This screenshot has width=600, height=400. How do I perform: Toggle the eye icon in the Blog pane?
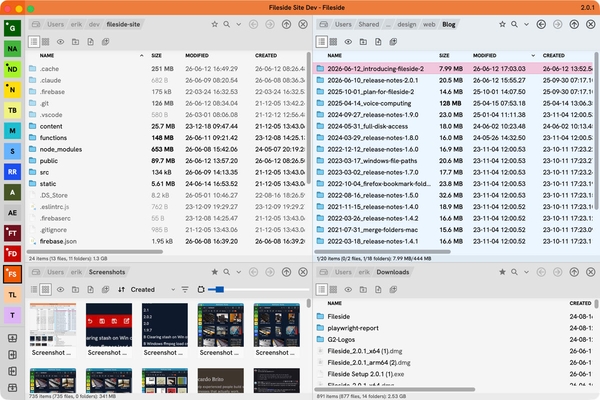[x=348, y=42]
